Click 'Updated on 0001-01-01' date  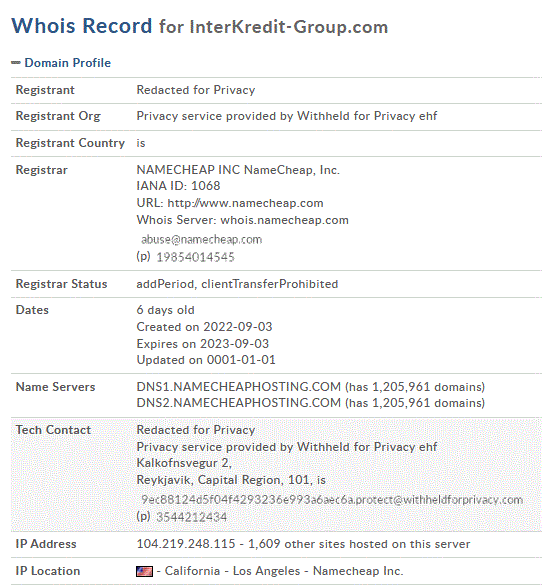point(206,360)
